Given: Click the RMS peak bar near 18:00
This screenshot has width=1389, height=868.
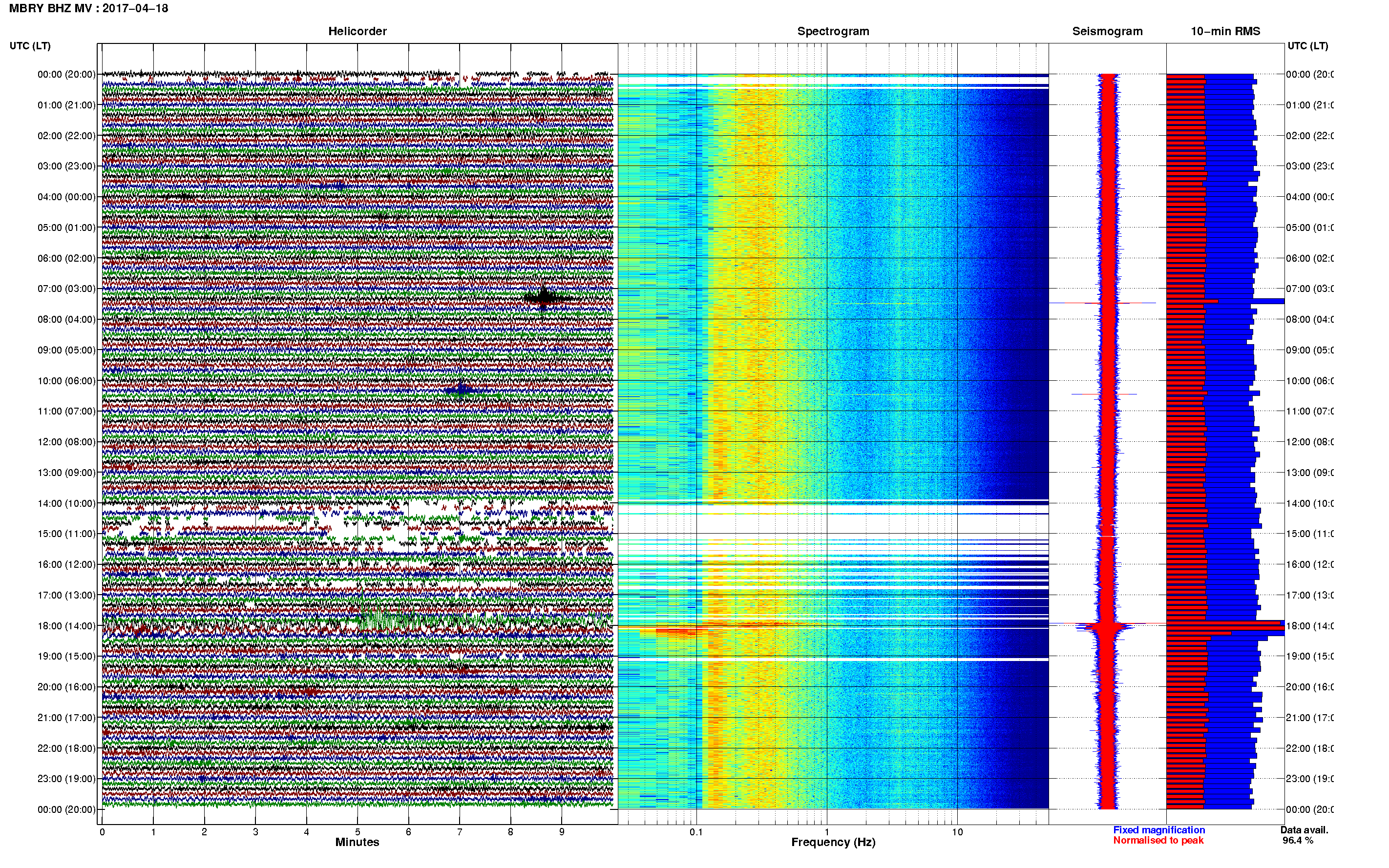Looking at the screenshot, I should click(1225, 627).
